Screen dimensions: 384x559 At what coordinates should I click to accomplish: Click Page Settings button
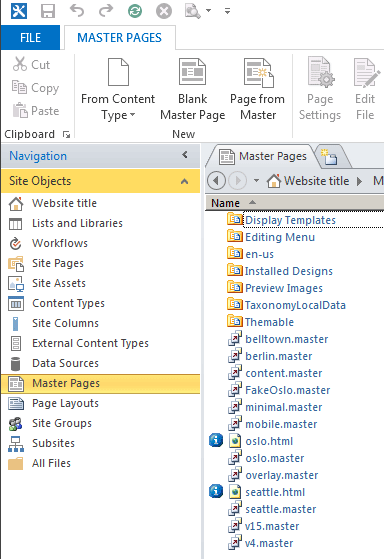tap(320, 90)
